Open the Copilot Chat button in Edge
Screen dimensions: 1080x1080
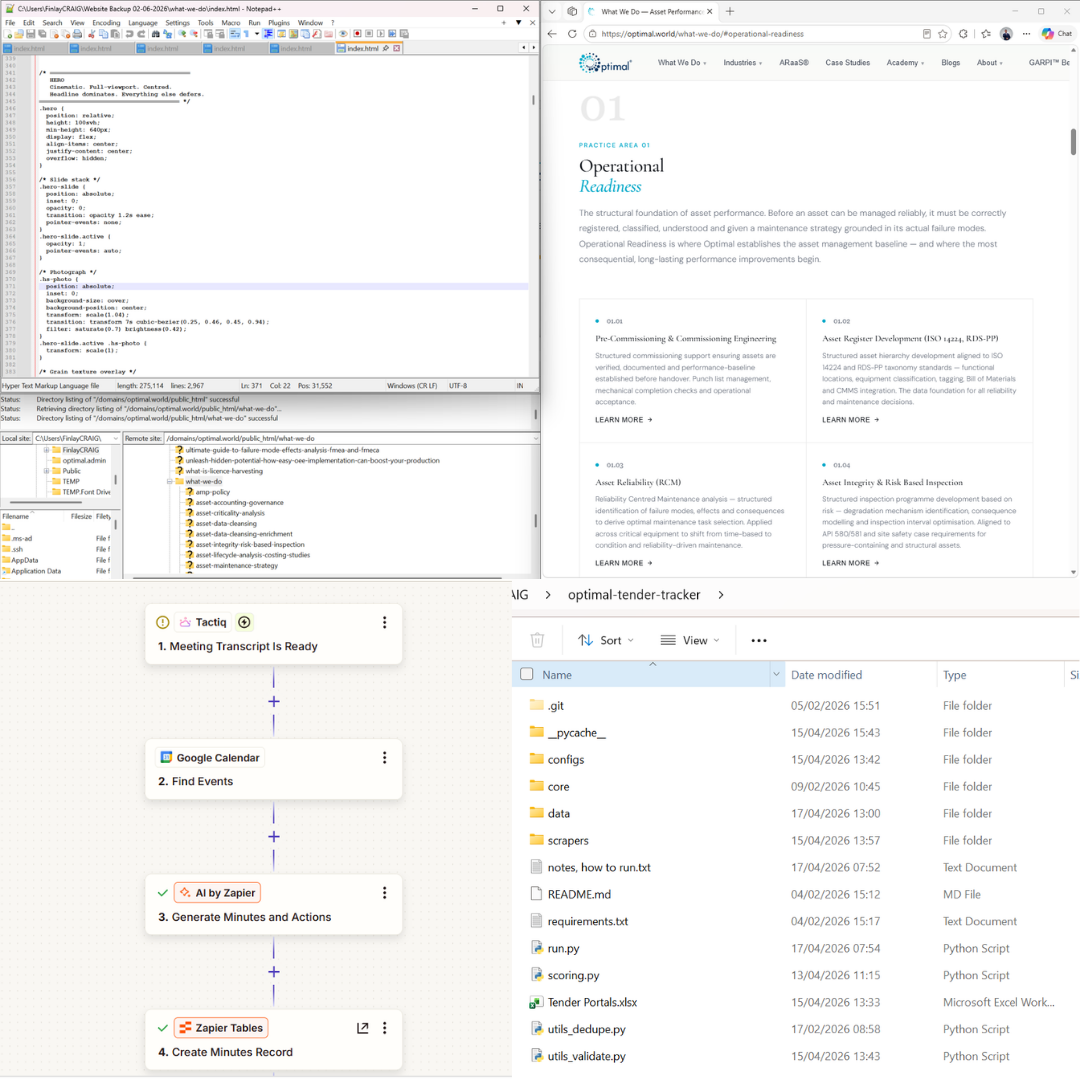pyautogui.click(x=1057, y=34)
